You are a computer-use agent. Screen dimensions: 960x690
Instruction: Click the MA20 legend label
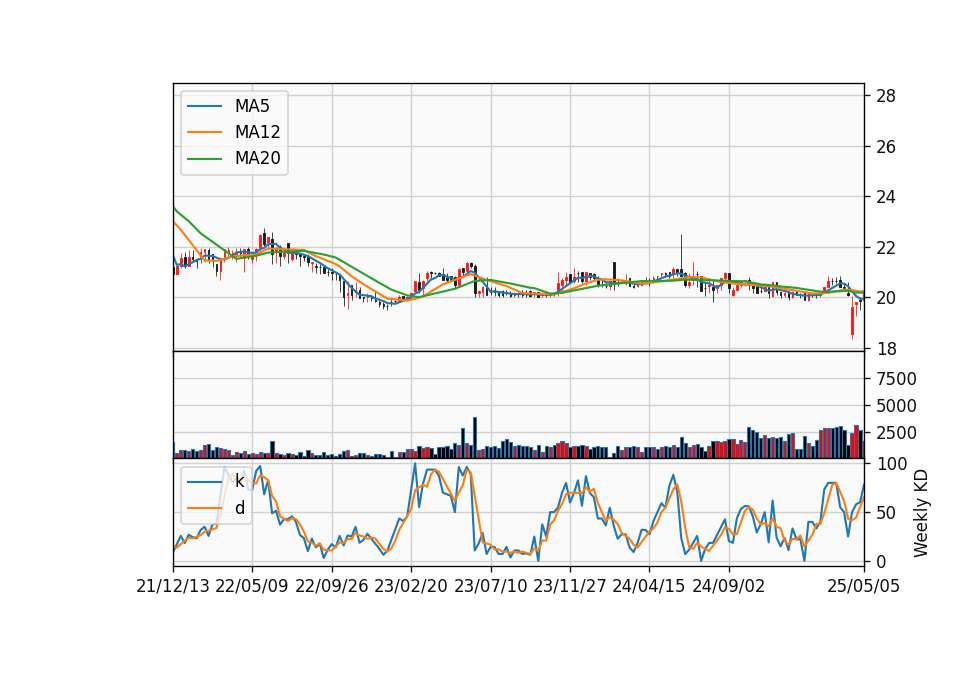(x=257, y=158)
